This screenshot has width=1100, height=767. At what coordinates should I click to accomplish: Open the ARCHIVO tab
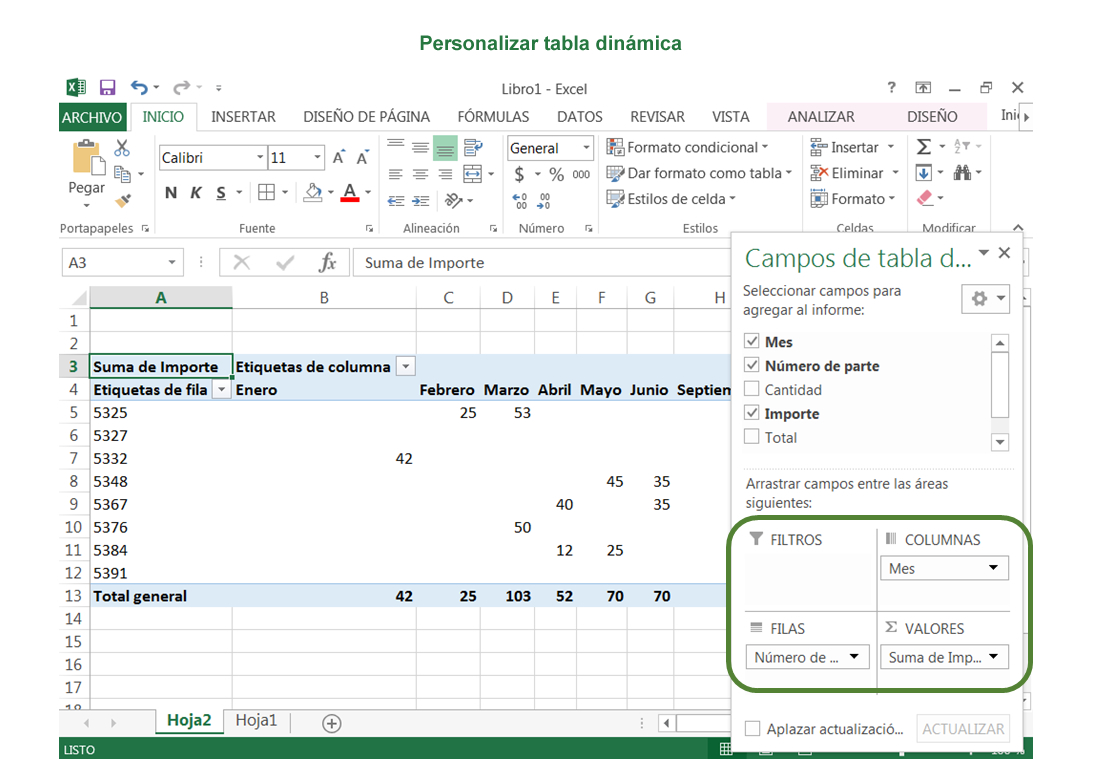pos(92,117)
